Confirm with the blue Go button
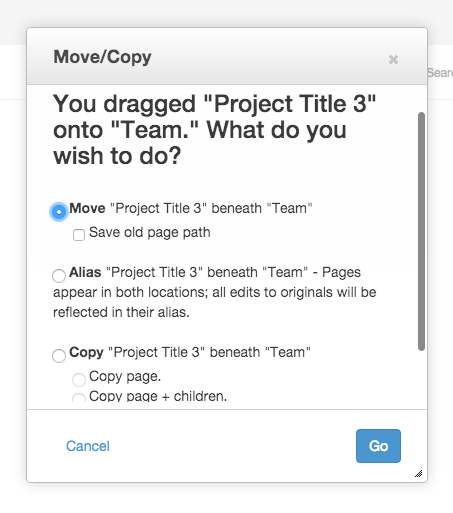The height and width of the screenshot is (513, 453). coord(378,446)
